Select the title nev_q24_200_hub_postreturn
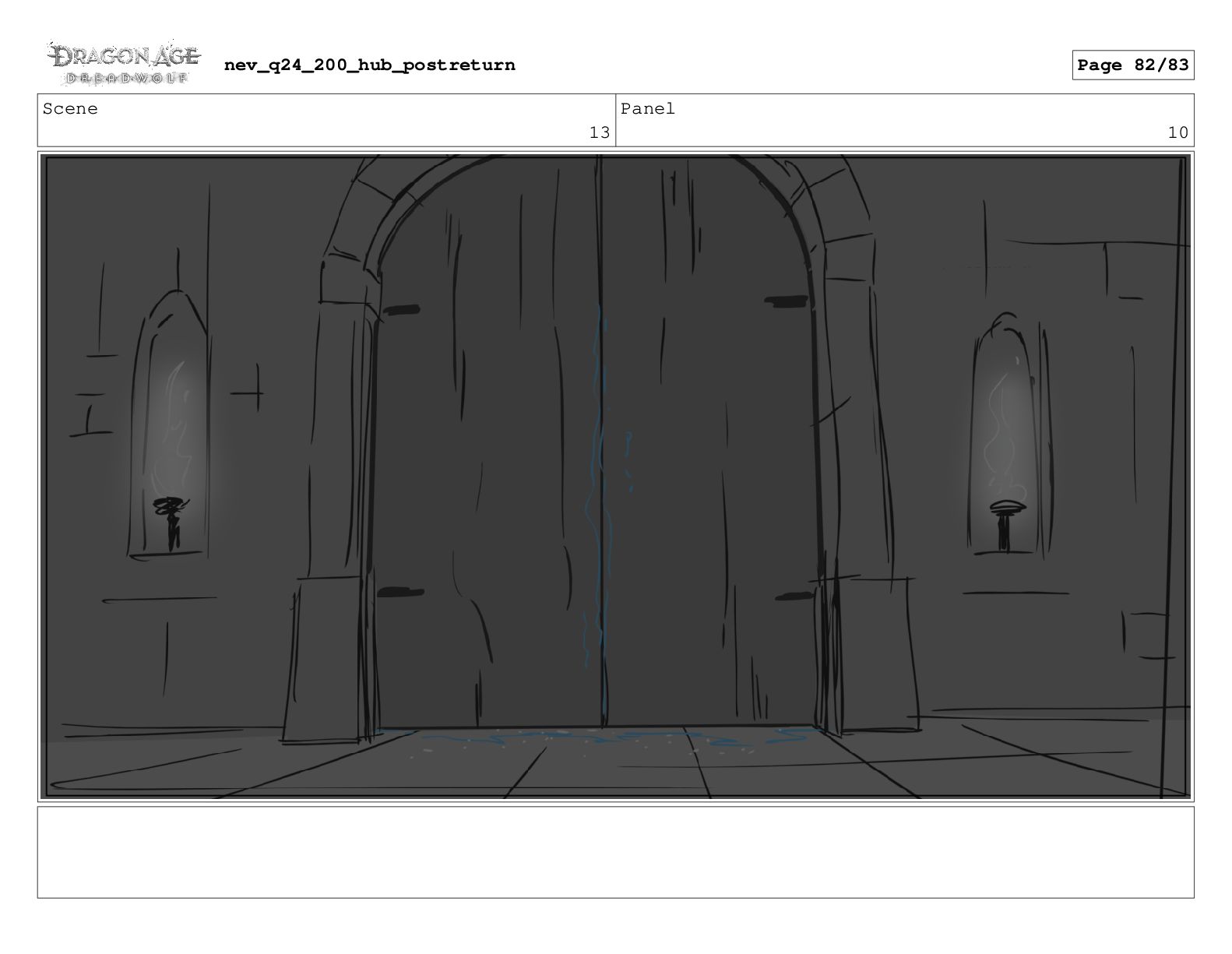 pyautogui.click(x=369, y=65)
